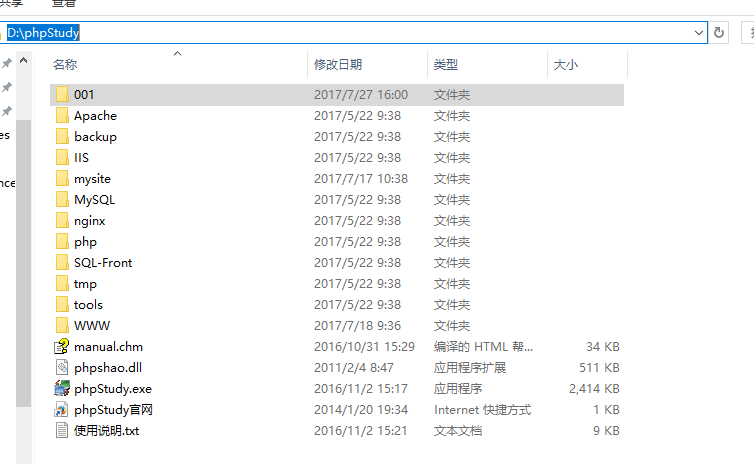Click the size value 2,414 KB
This screenshot has height=464, width=754.
click(594, 389)
